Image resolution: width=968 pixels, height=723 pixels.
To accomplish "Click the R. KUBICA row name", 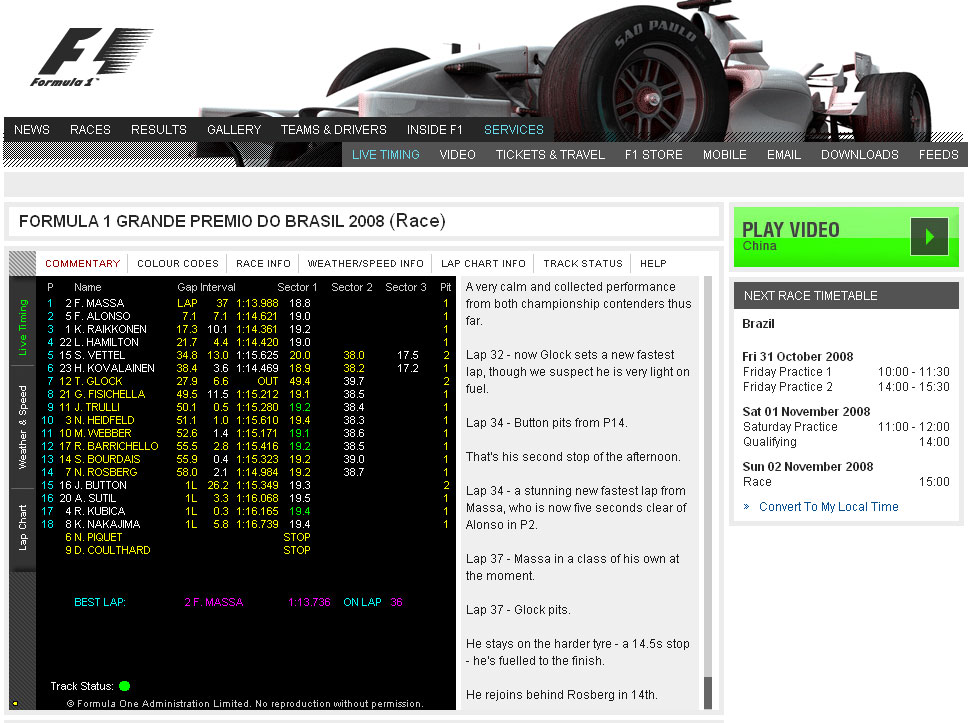I will click(x=99, y=511).
